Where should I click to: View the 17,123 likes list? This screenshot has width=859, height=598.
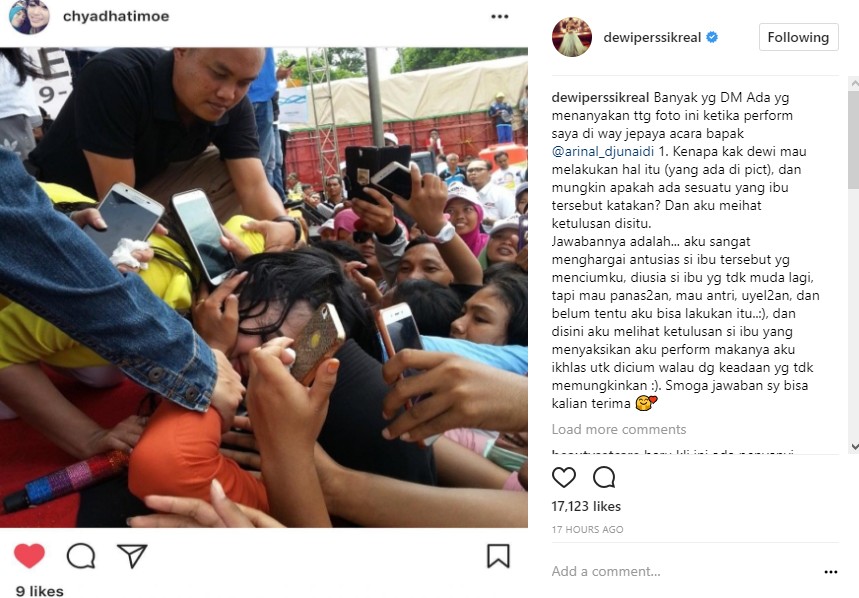[586, 507]
